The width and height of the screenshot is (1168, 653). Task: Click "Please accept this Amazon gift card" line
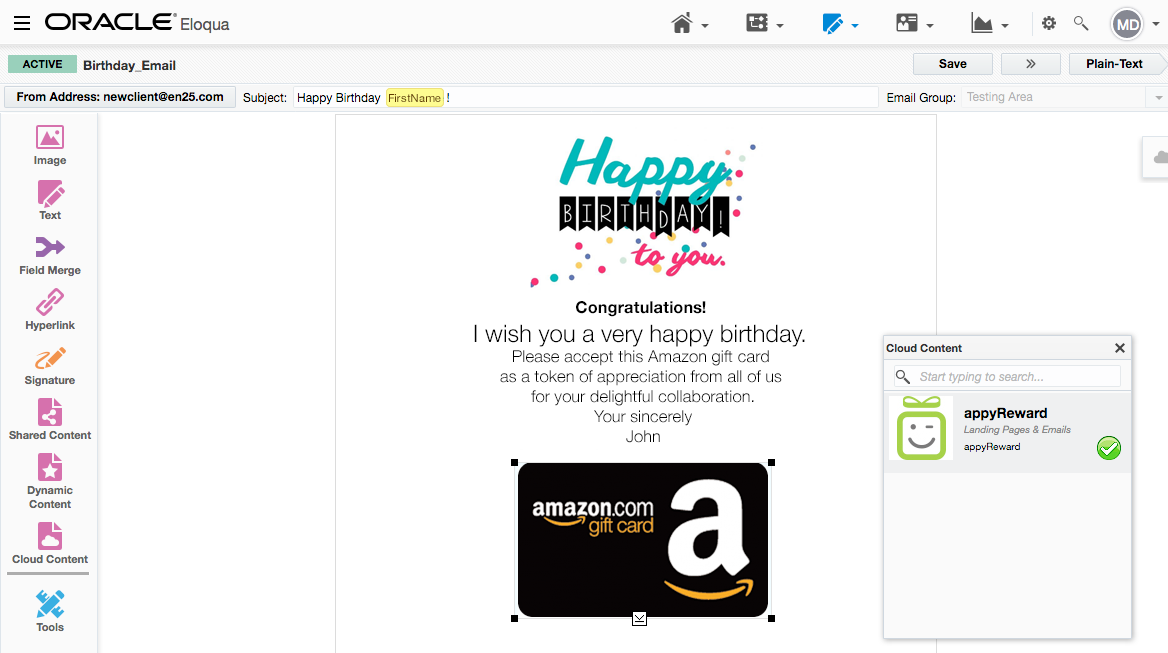[641, 357]
